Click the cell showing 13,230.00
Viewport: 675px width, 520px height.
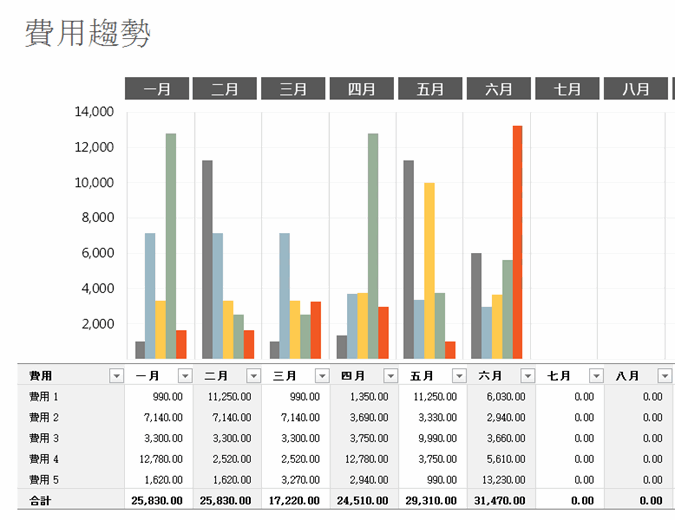pos(501,479)
